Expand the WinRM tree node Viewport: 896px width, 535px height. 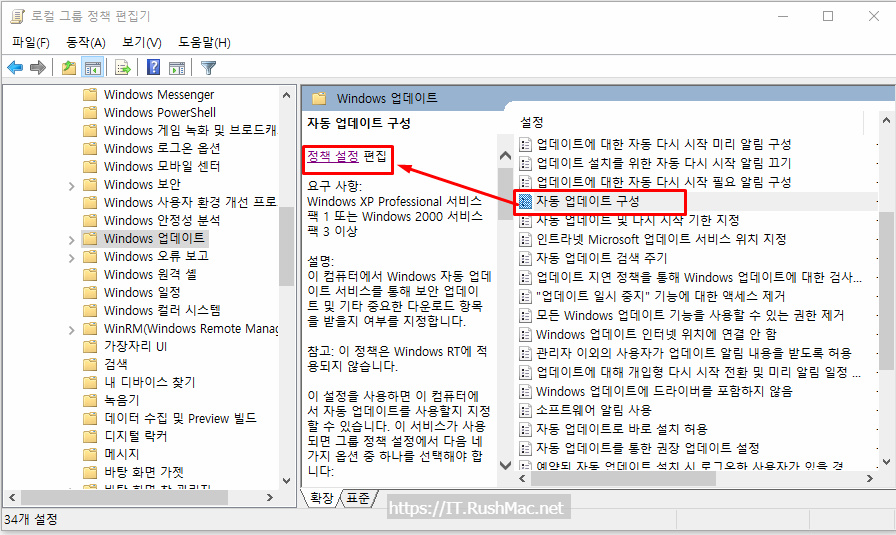click(71, 330)
